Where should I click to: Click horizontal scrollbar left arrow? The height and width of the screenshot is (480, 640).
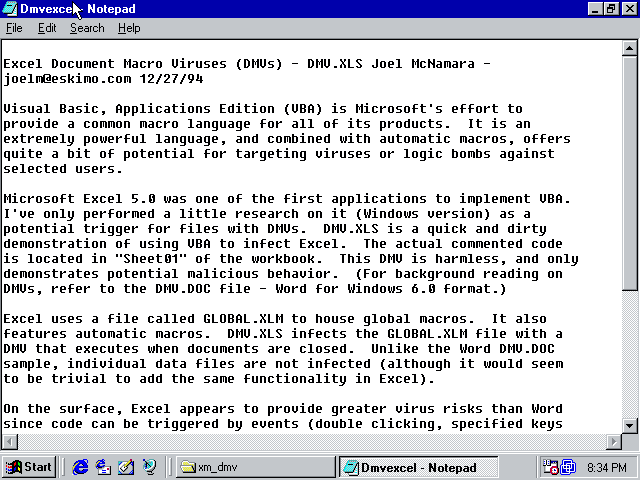click(x=10, y=442)
